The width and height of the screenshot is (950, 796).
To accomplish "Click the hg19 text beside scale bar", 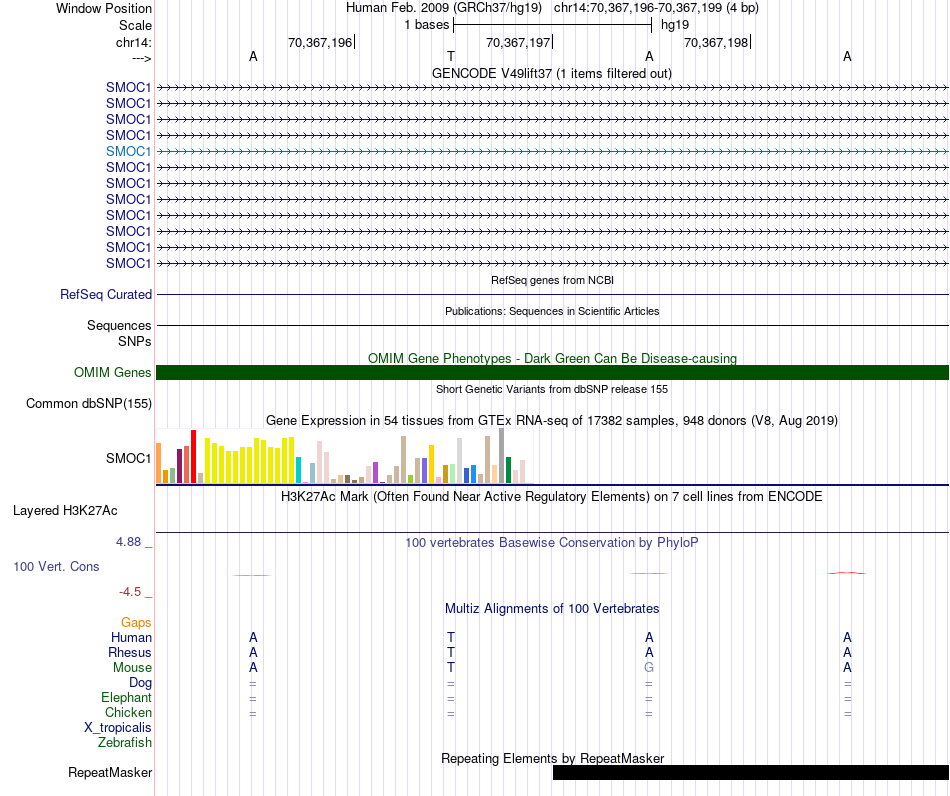I will [675, 25].
